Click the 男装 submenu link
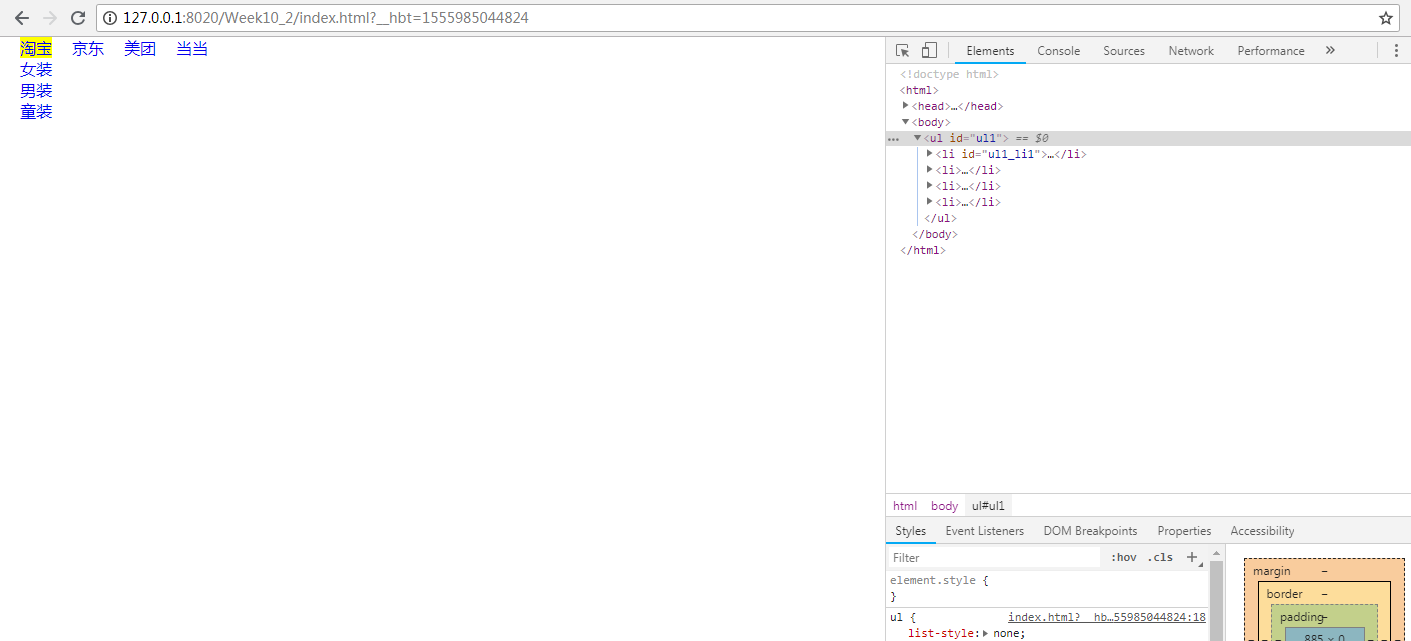The image size is (1411, 641). (x=36, y=91)
